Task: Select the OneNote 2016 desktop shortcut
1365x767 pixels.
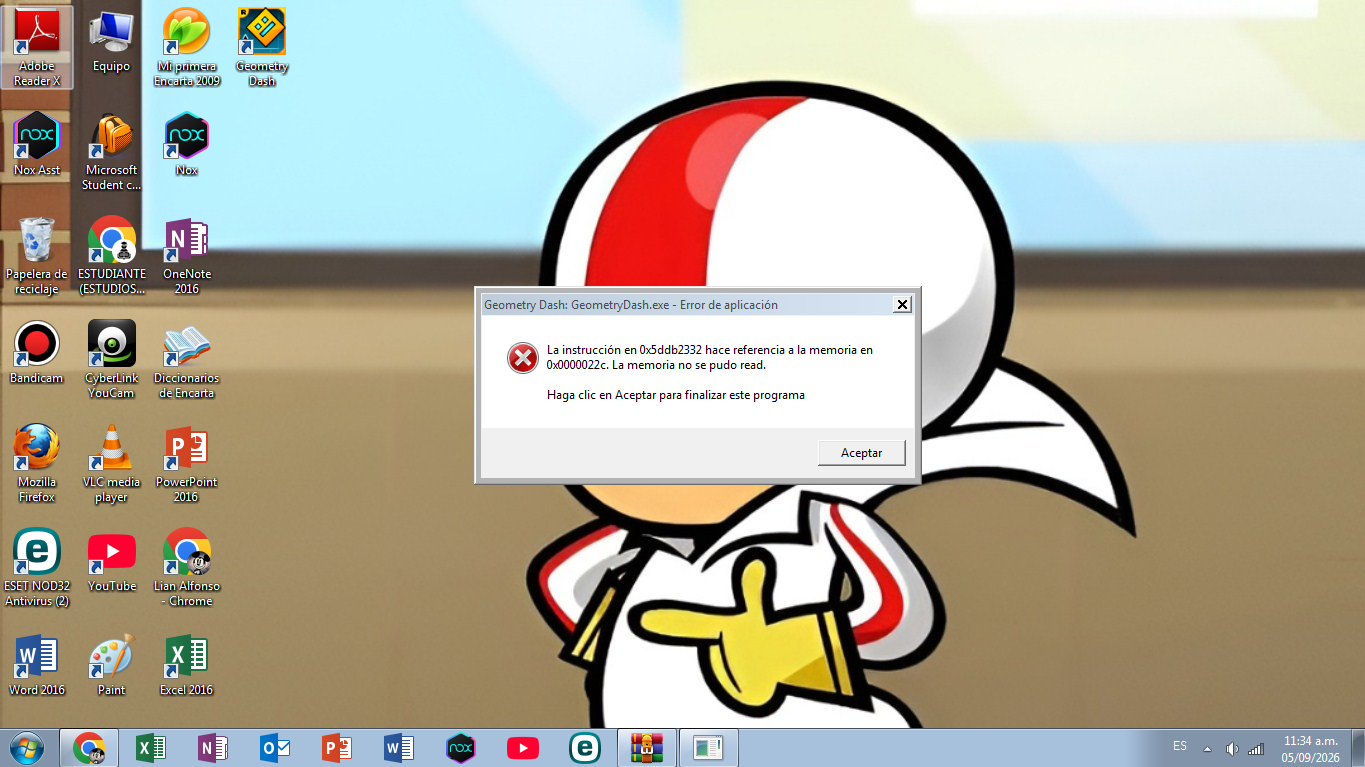Action: [187, 256]
